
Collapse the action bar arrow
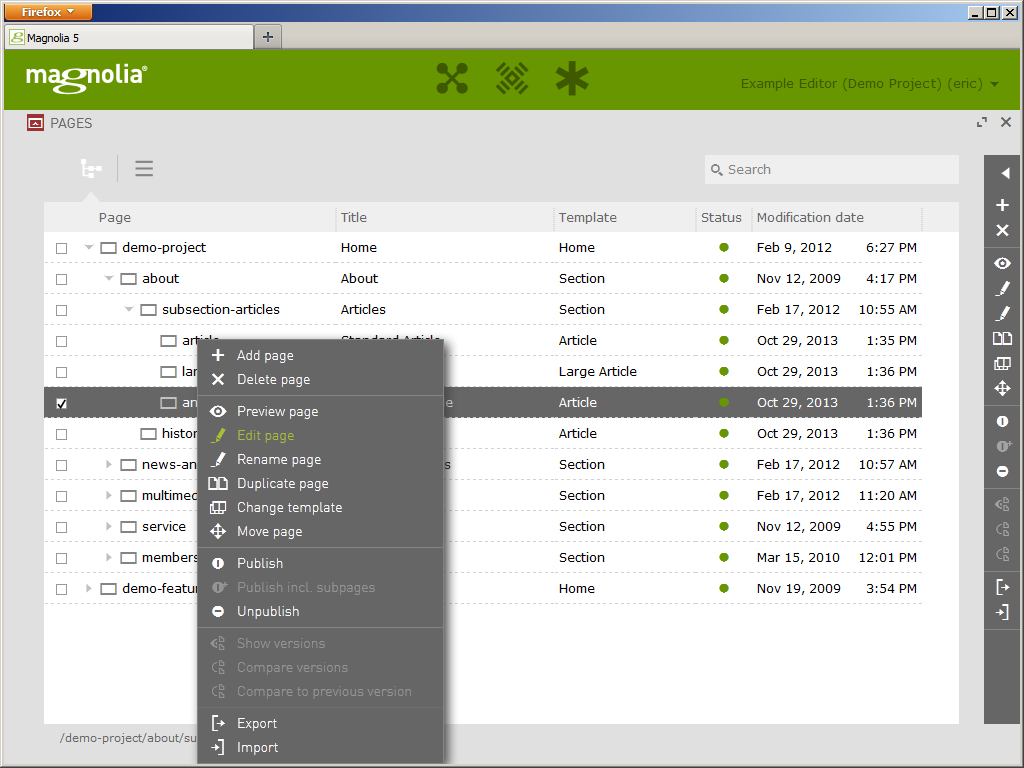click(1004, 173)
